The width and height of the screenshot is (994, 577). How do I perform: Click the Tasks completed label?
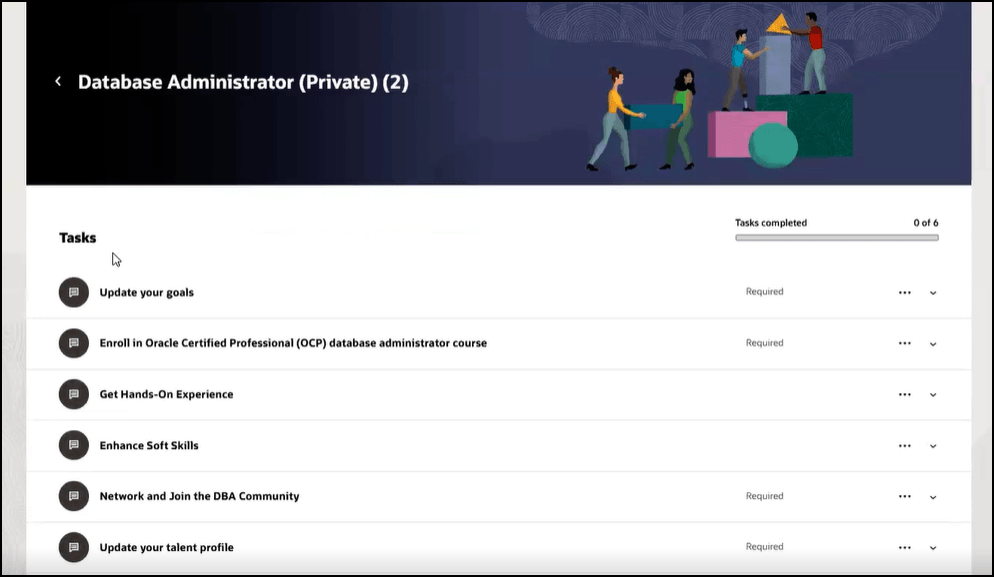pos(771,223)
